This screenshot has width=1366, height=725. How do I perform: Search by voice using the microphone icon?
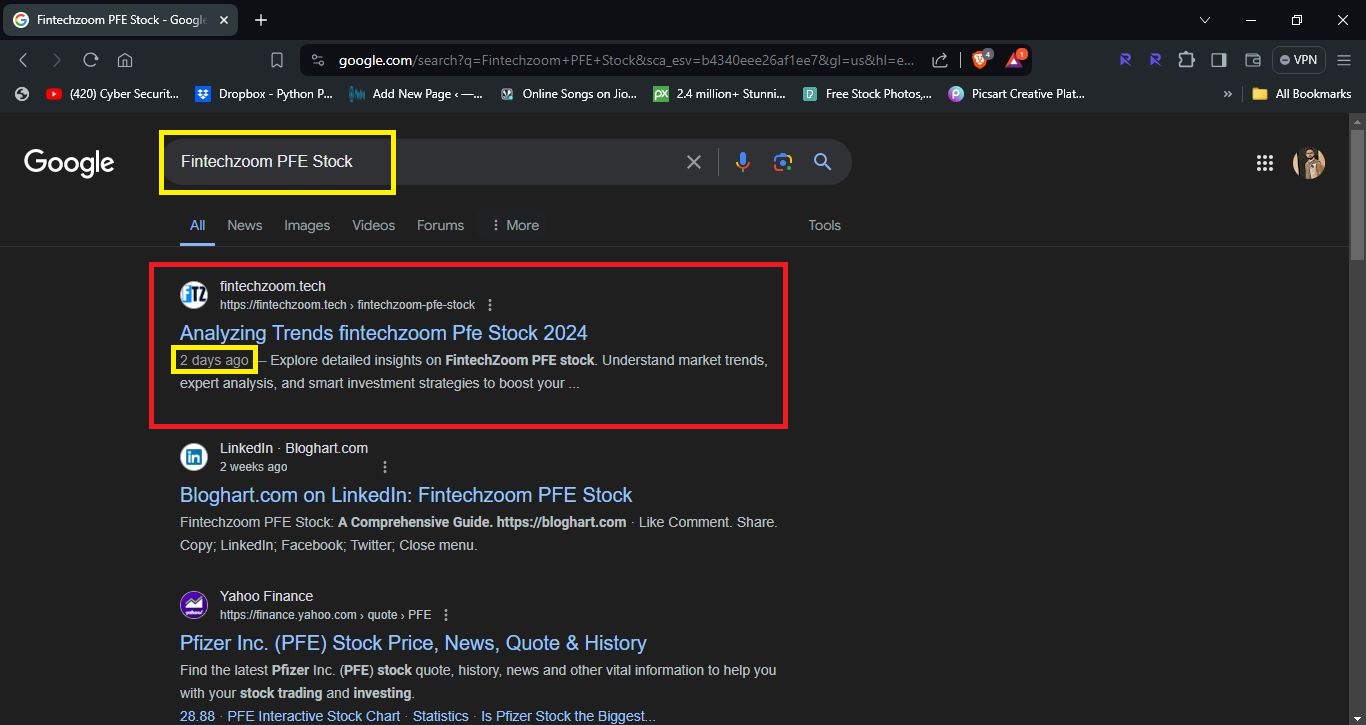(742, 162)
